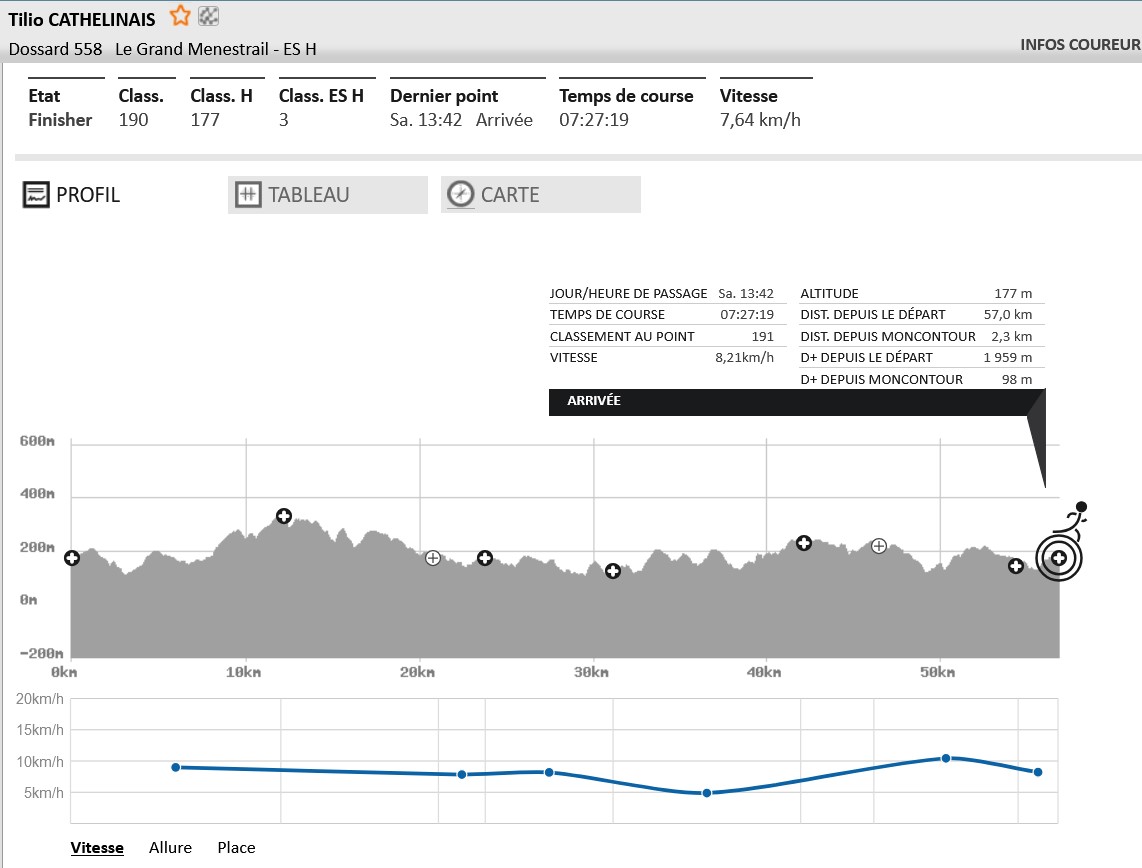The width and height of the screenshot is (1142, 868).
Task: Select the checkpoint marker near 42km
Action: [803, 543]
